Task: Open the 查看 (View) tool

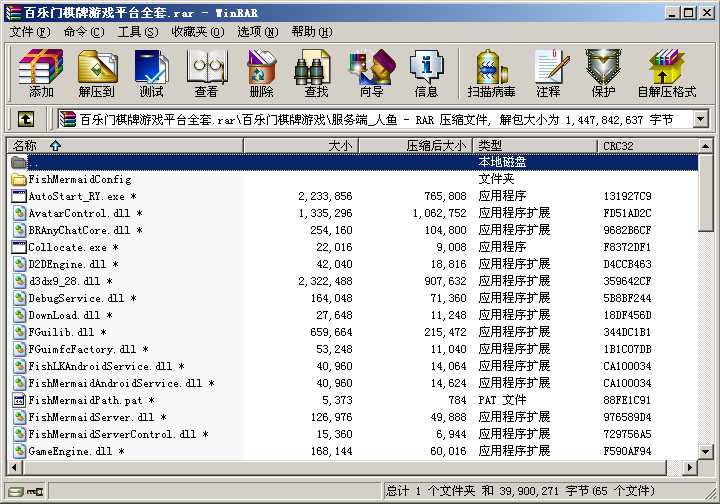Action: (x=207, y=73)
